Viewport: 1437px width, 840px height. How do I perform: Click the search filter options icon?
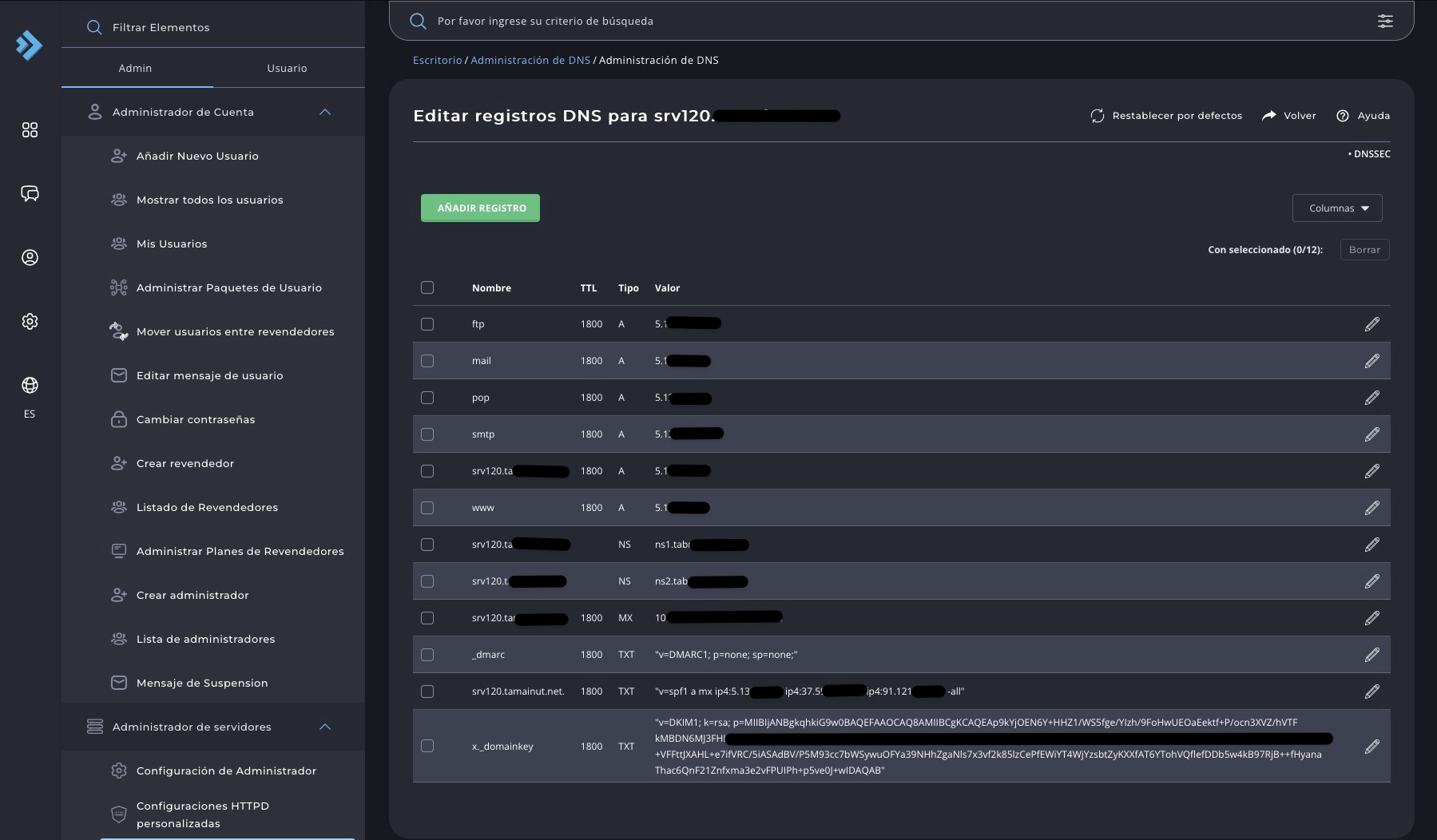click(1385, 21)
